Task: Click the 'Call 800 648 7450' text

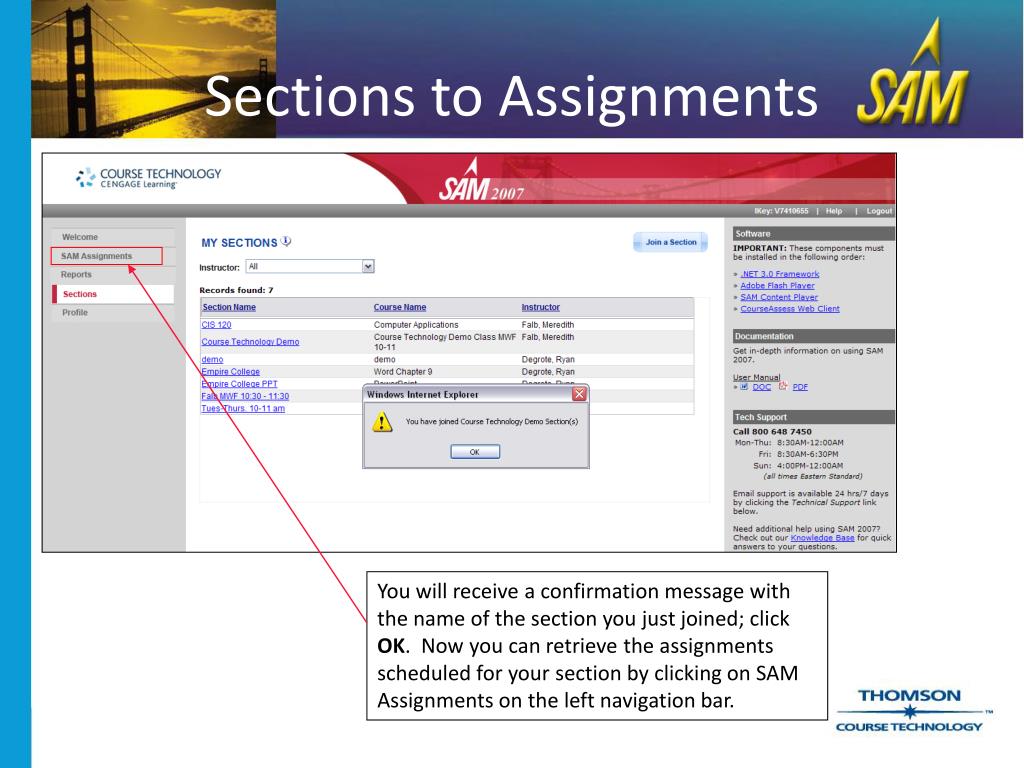Action: tap(772, 432)
